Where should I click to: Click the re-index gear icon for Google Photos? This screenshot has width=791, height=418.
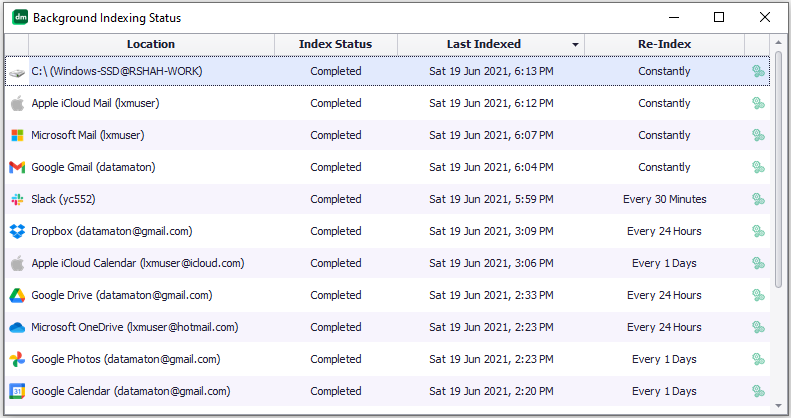point(758,359)
